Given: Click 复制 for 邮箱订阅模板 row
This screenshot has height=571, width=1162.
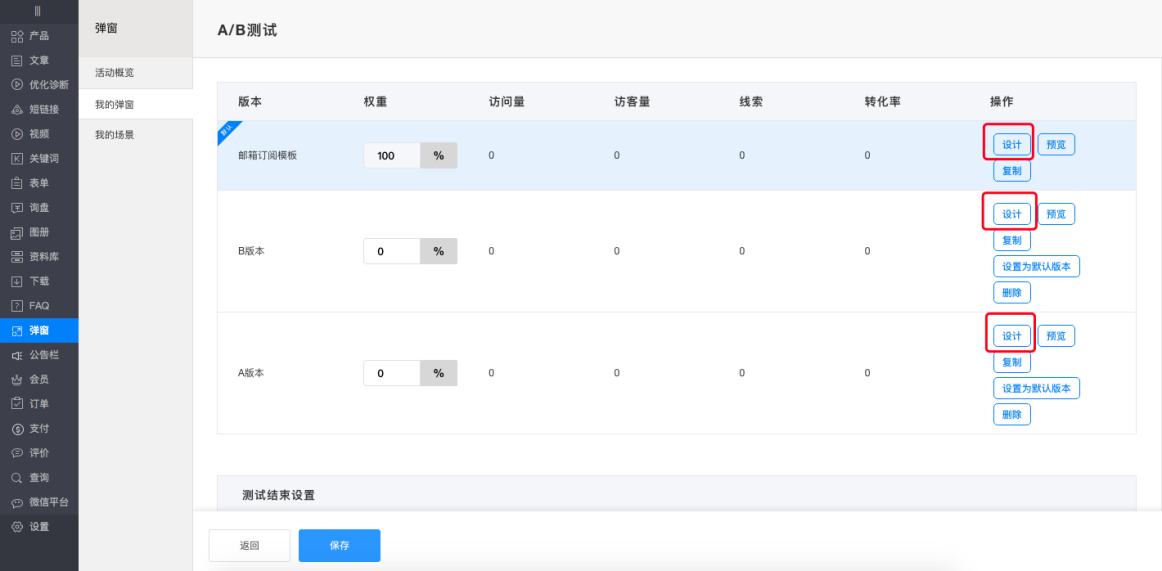Looking at the screenshot, I should 1012,171.
